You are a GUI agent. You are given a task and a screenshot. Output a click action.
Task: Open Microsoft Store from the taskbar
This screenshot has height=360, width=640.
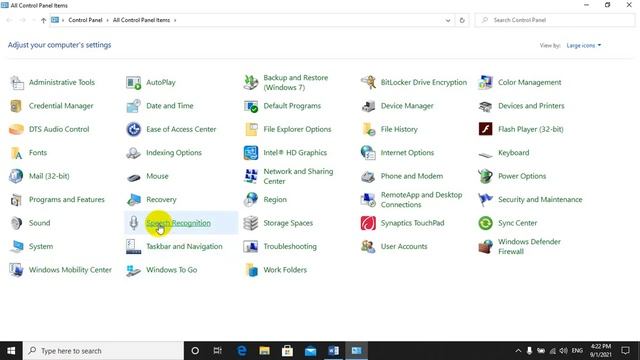point(287,351)
